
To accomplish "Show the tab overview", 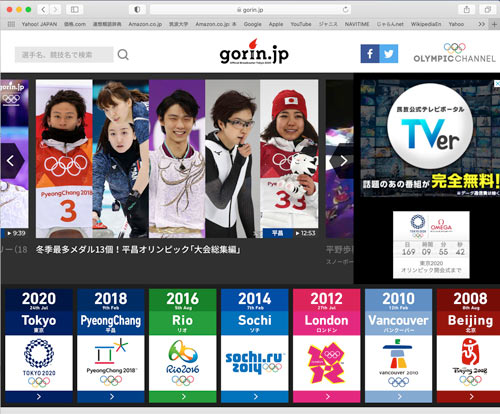I will [x=488, y=10].
